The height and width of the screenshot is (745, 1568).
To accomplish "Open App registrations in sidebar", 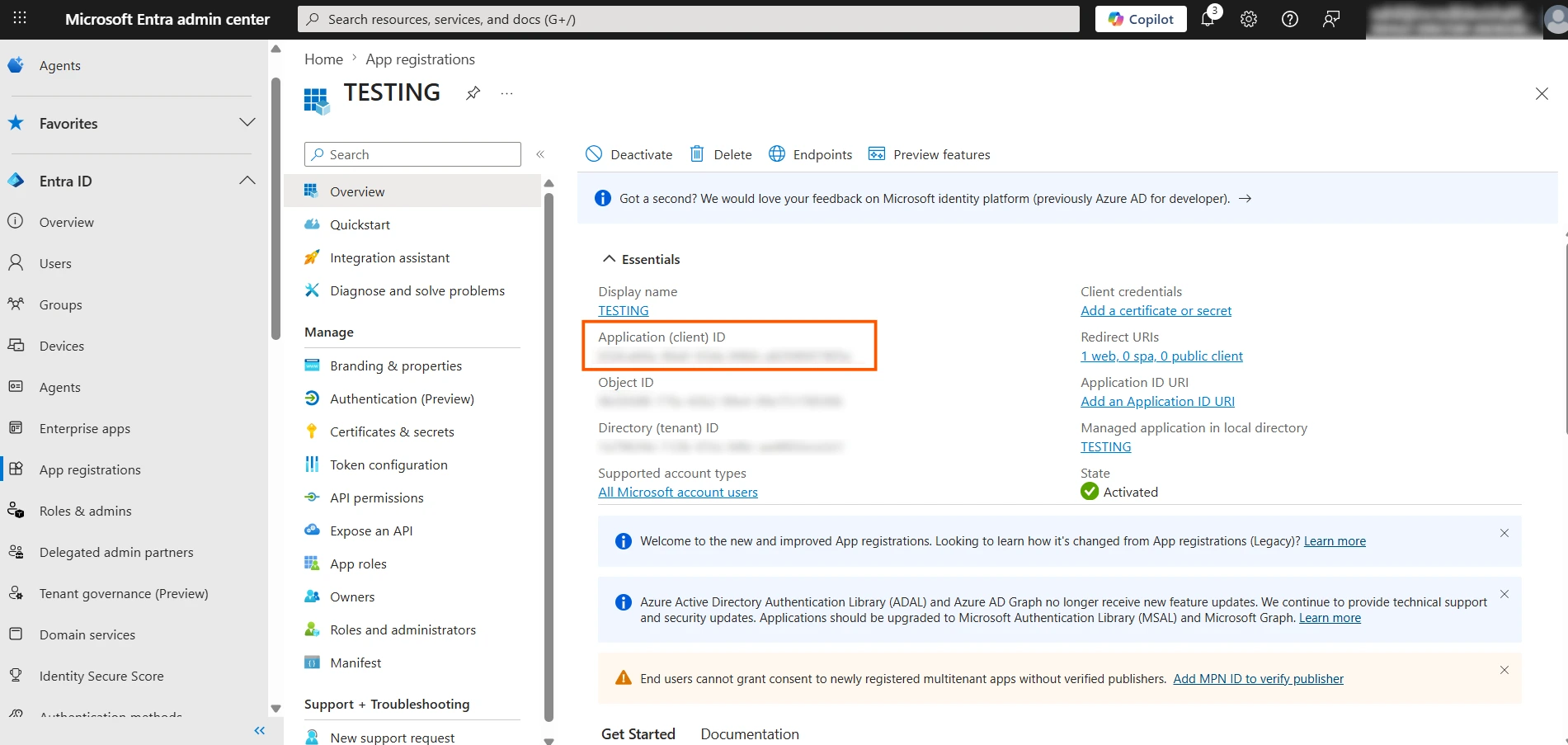I will click(90, 469).
